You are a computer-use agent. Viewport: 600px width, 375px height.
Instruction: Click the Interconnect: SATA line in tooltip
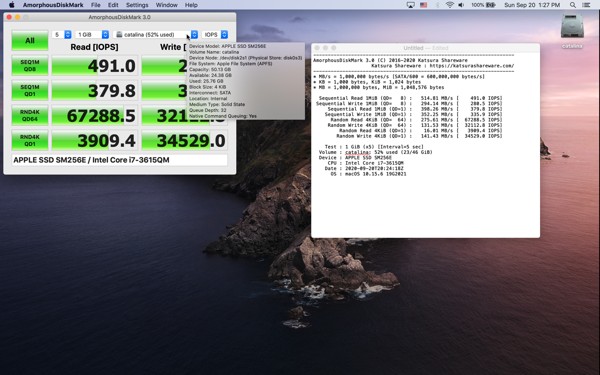pyautogui.click(x=210, y=93)
